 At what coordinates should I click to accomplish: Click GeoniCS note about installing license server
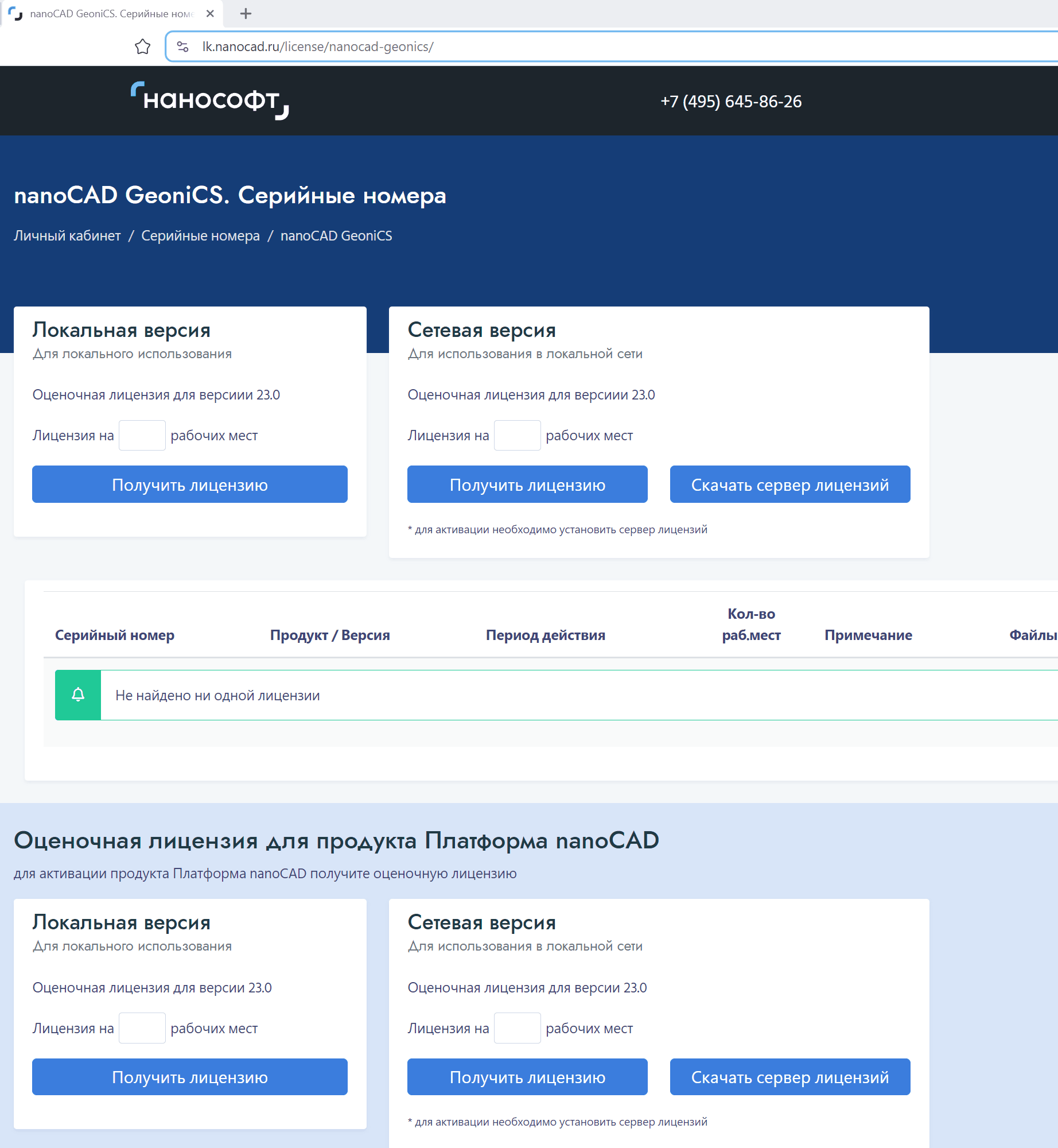[x=557, y=529]
